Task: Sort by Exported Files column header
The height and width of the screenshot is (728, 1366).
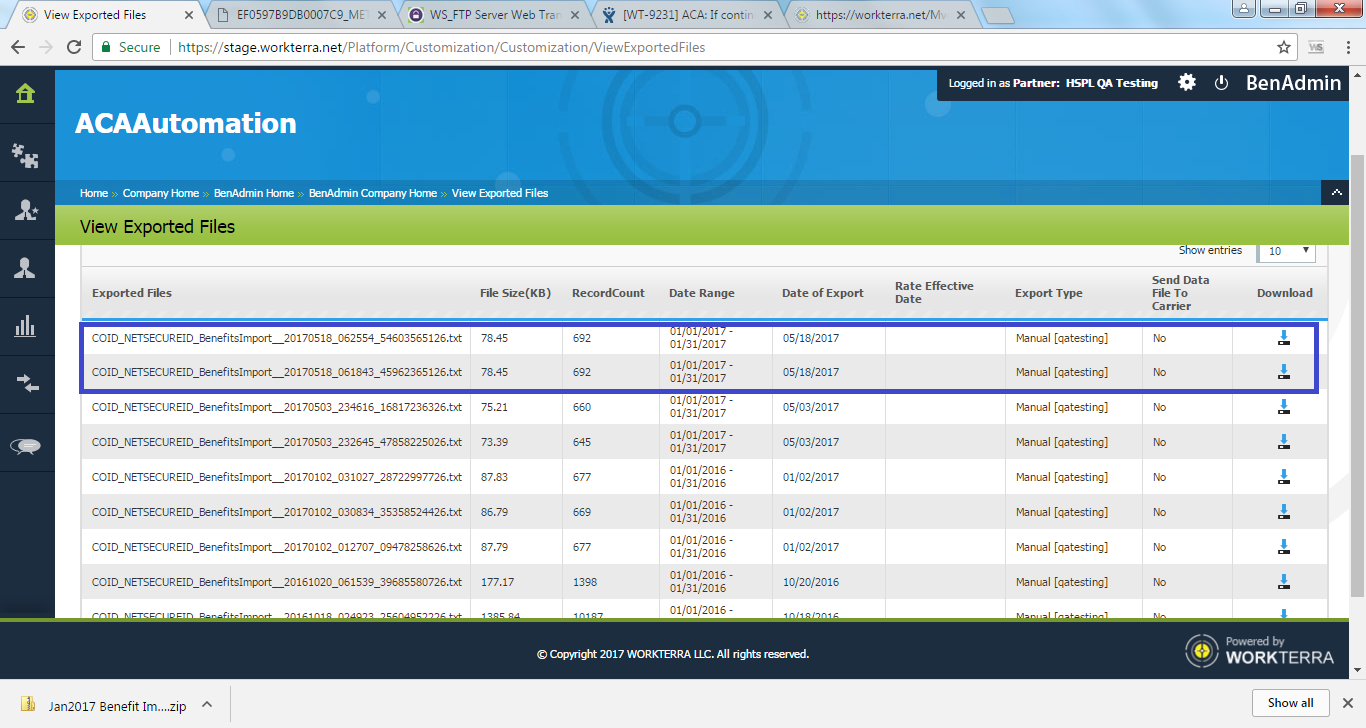Action: click(x=132, y=293)
